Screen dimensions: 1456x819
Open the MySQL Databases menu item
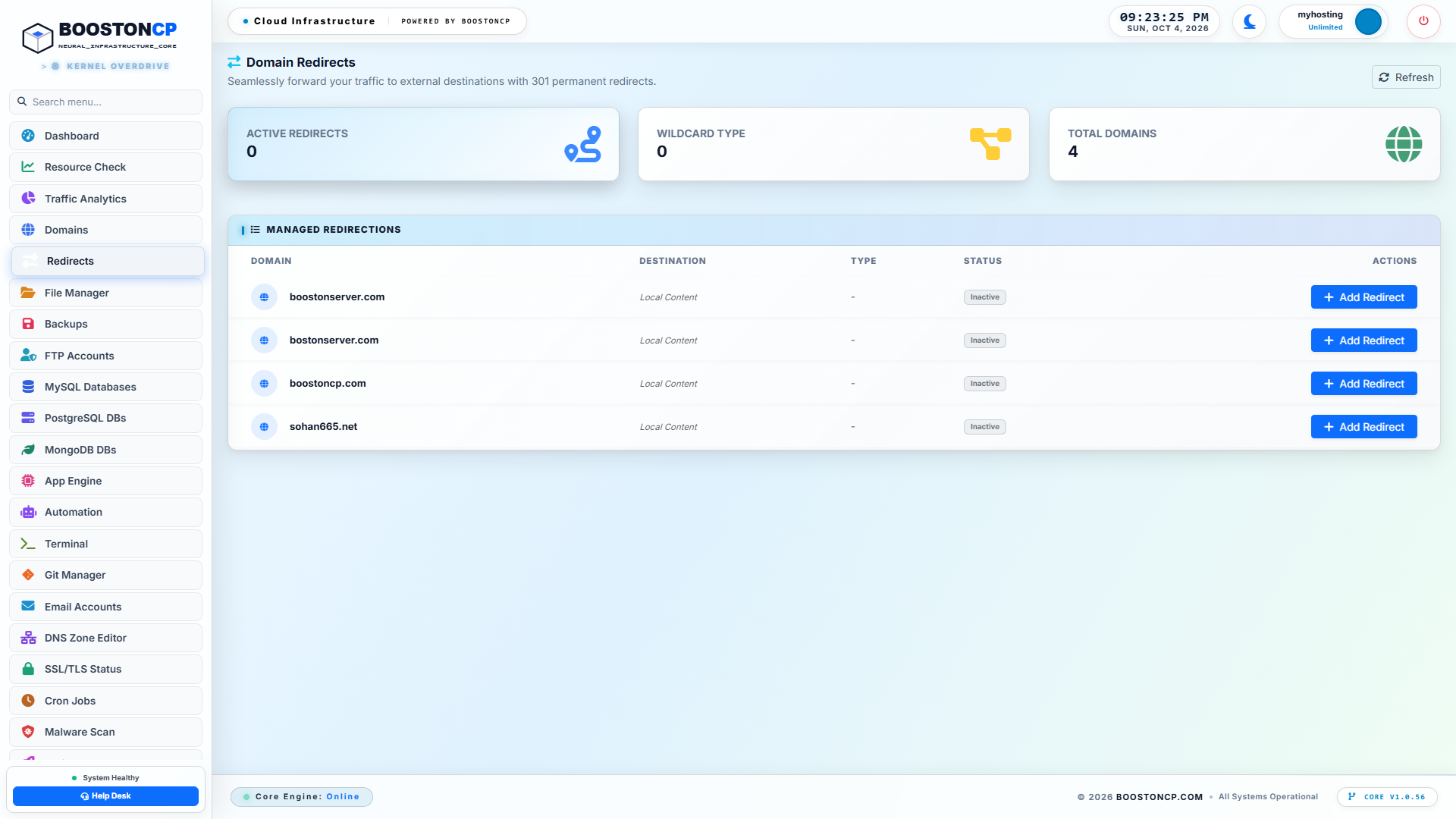(106, 387)
